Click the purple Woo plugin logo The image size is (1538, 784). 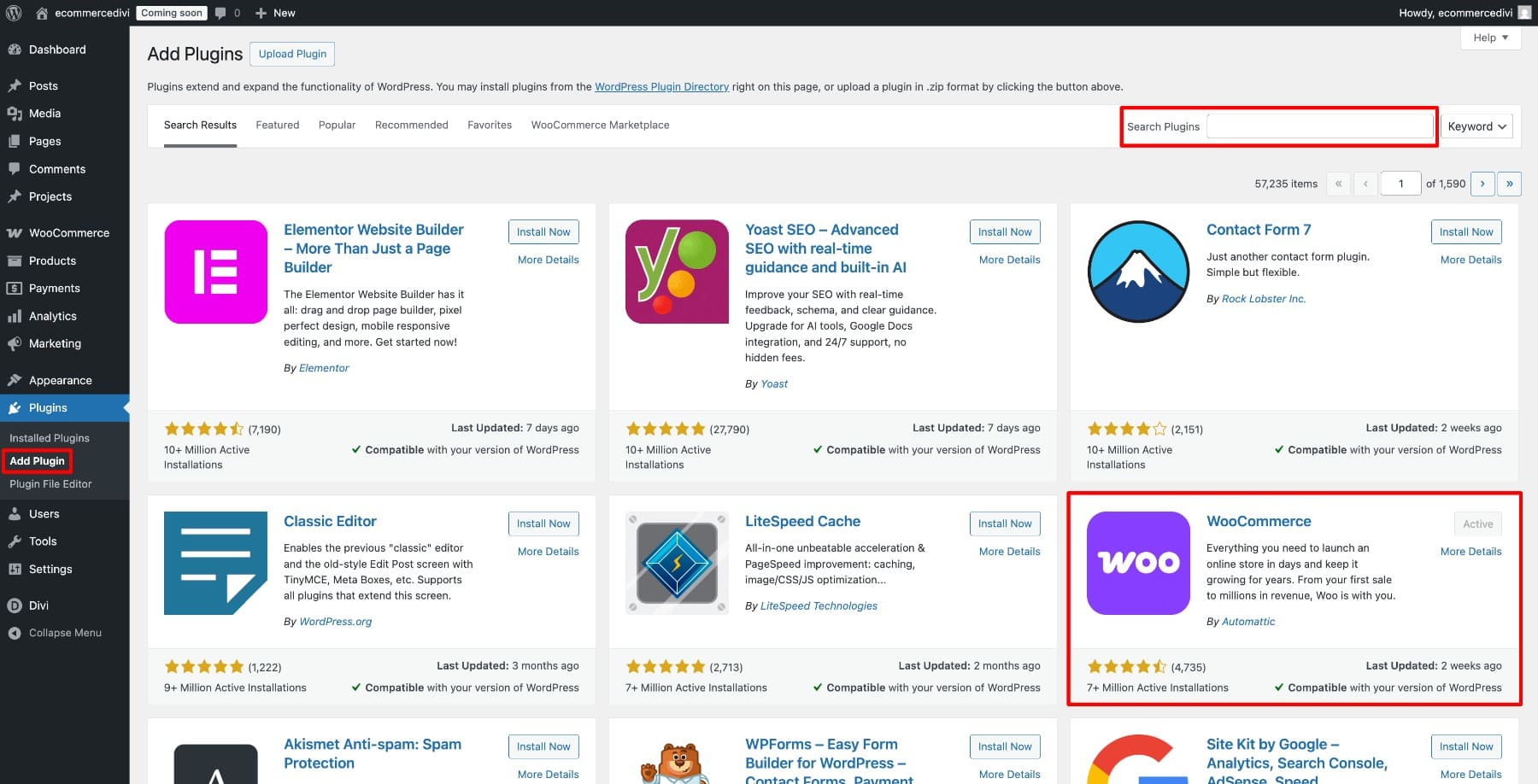click(1138, 563)
